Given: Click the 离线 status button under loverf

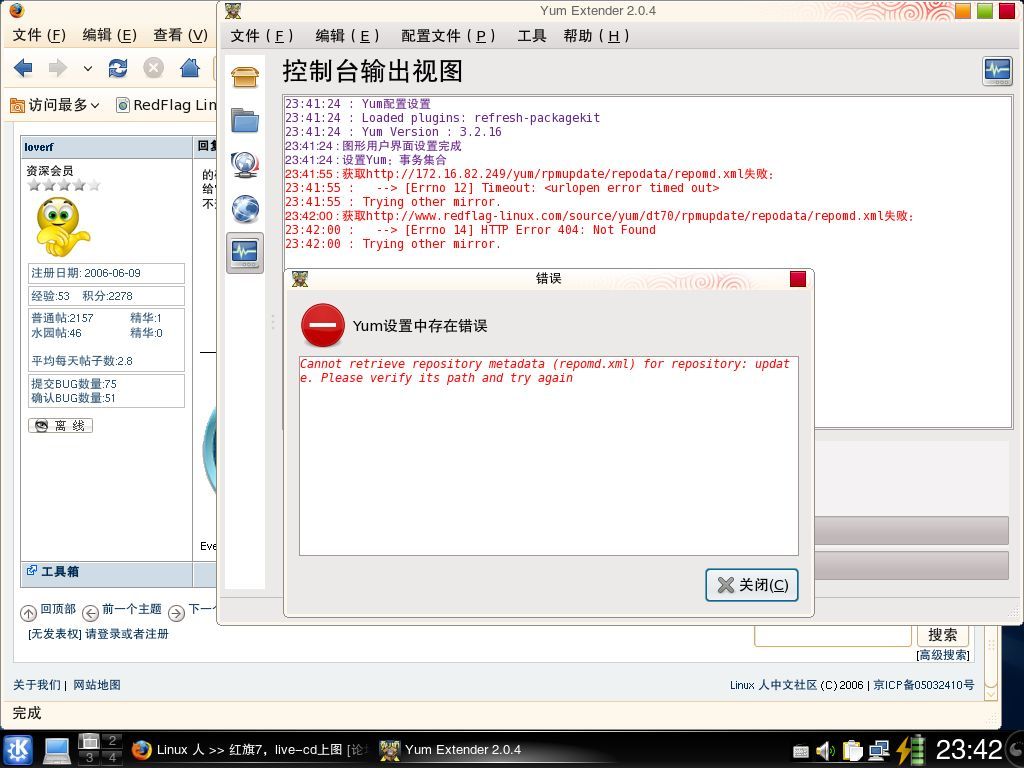Looking at the screenshot, I should coord(61,426).
